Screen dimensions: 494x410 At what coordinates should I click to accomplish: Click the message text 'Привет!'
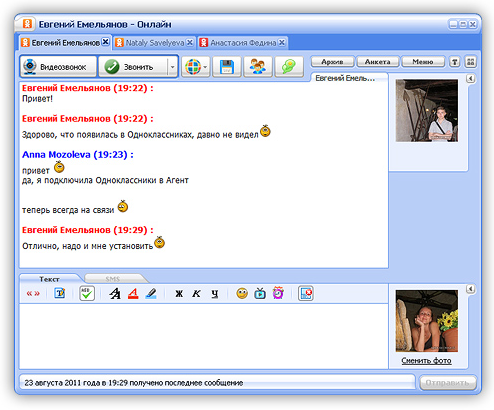click(x=37, y=99)
